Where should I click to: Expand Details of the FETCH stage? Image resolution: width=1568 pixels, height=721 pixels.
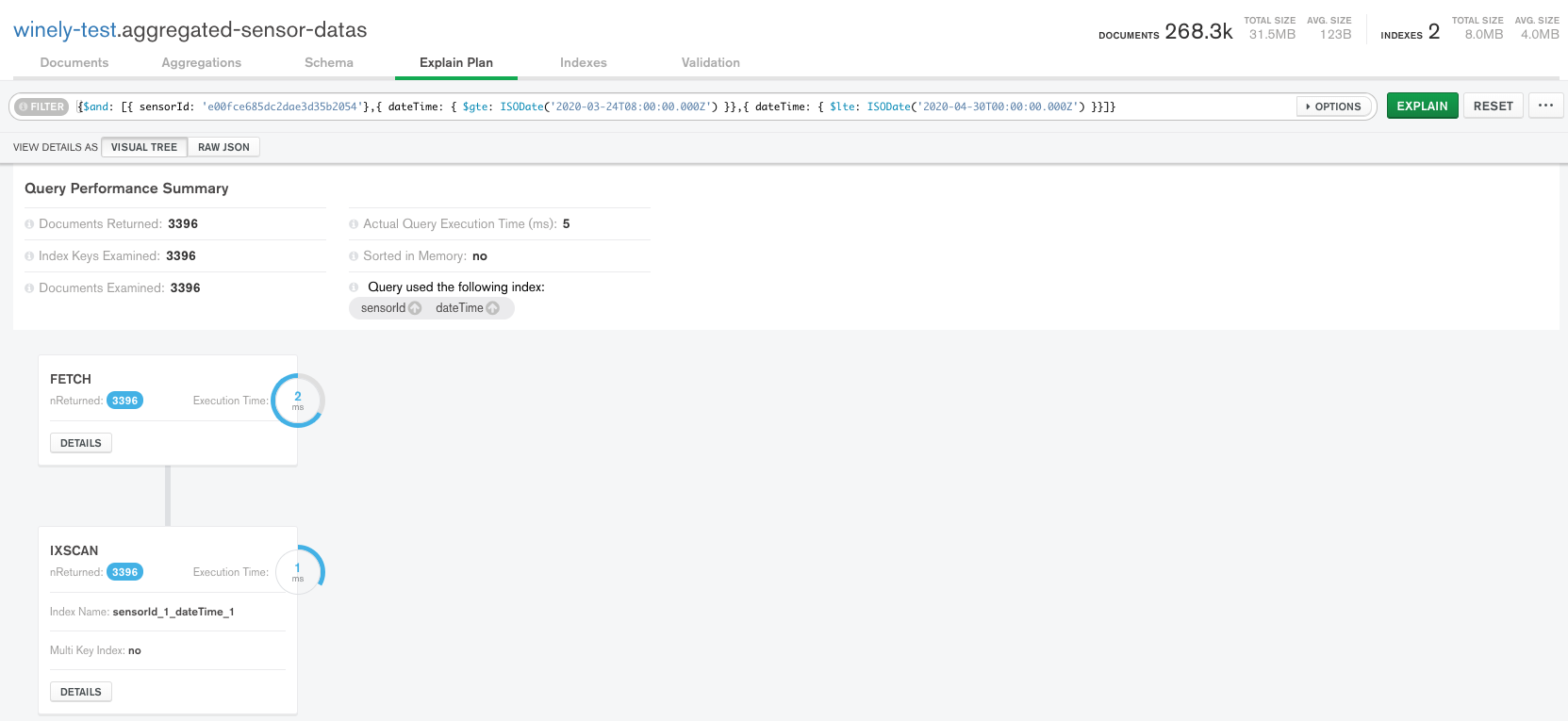point(81,443)
